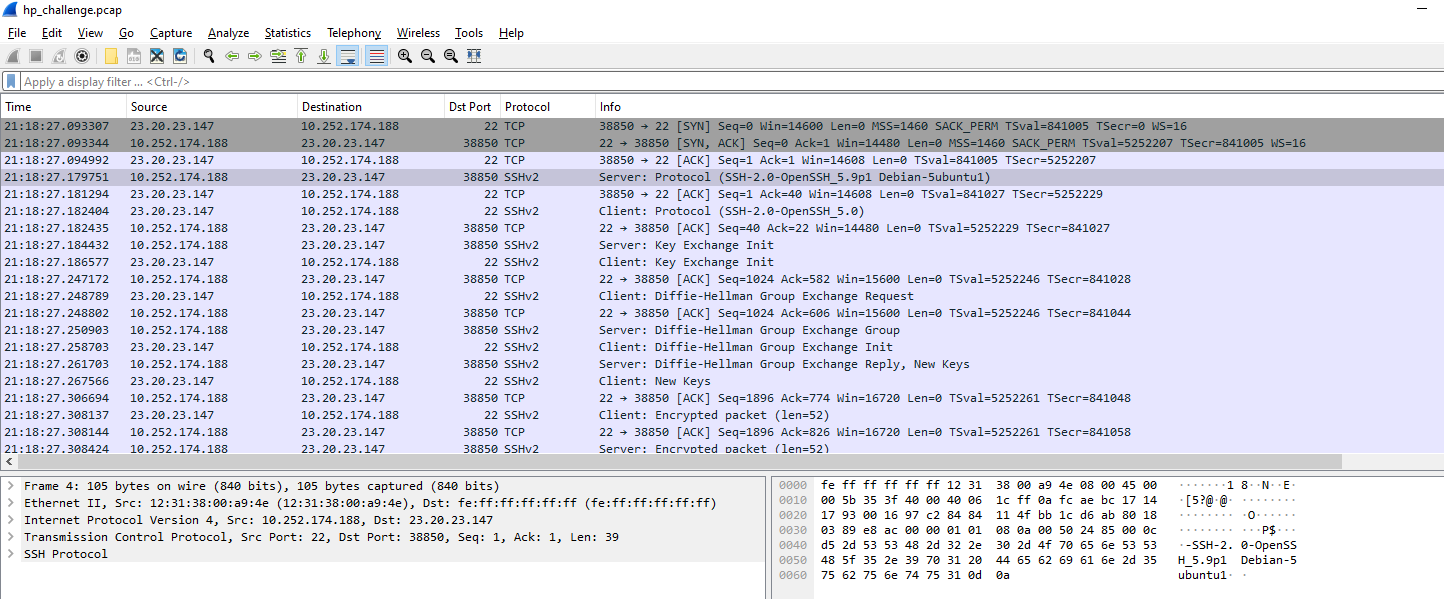Open the Statistics menu
Viewport: 1444px width, 599px height.
[x=287, y=33]
